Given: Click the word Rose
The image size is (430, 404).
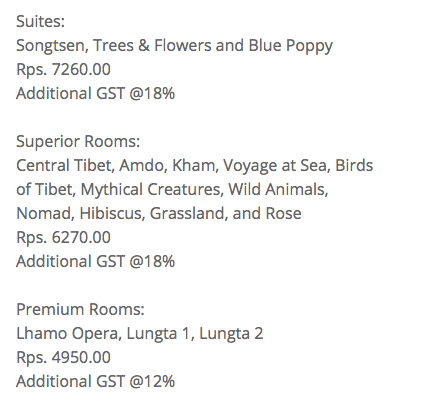Looking at the screenshot, I should [x=284, y=213].
